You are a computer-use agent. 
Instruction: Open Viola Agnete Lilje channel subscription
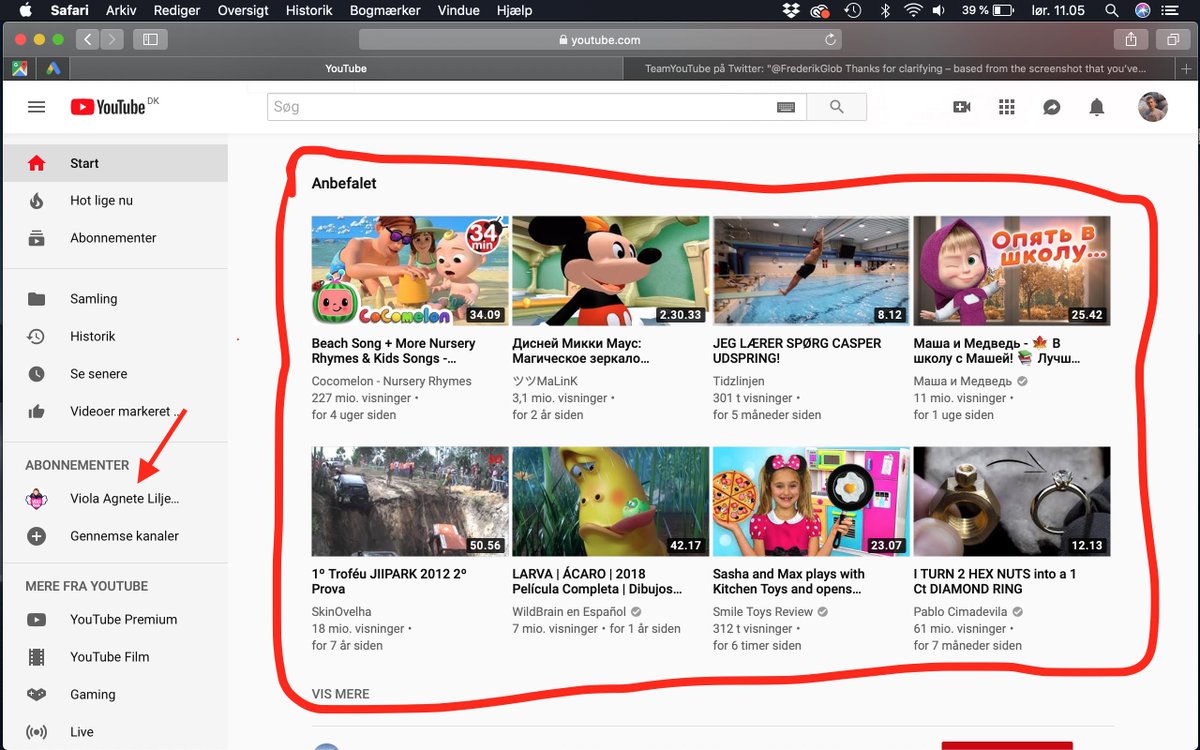tap(115, 498)
